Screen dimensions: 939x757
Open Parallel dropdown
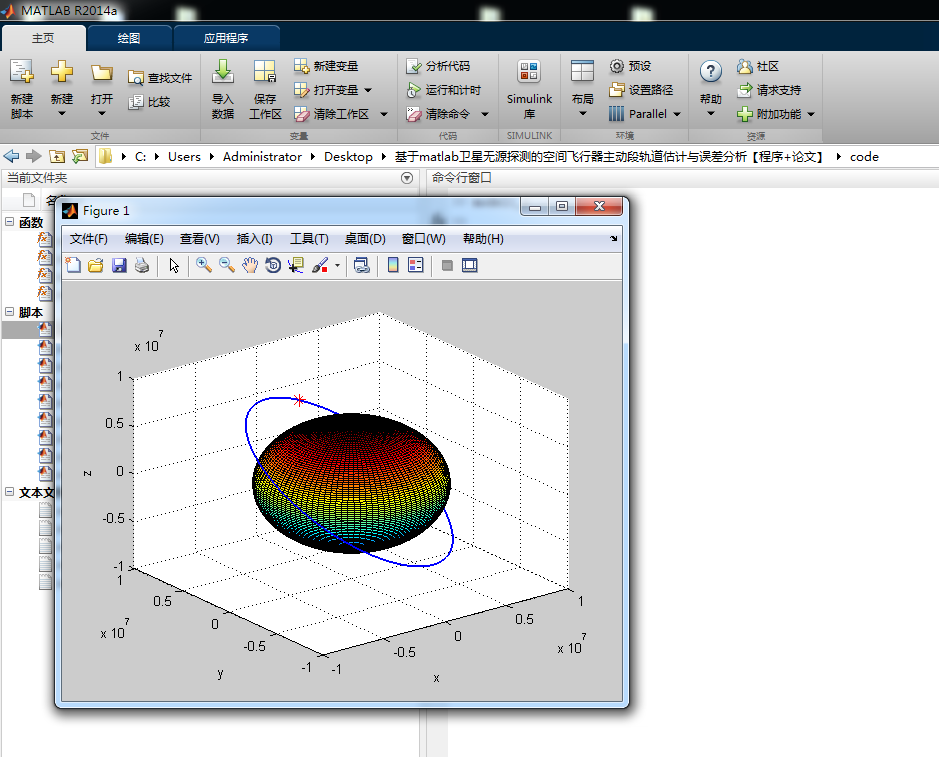[677, 114]
